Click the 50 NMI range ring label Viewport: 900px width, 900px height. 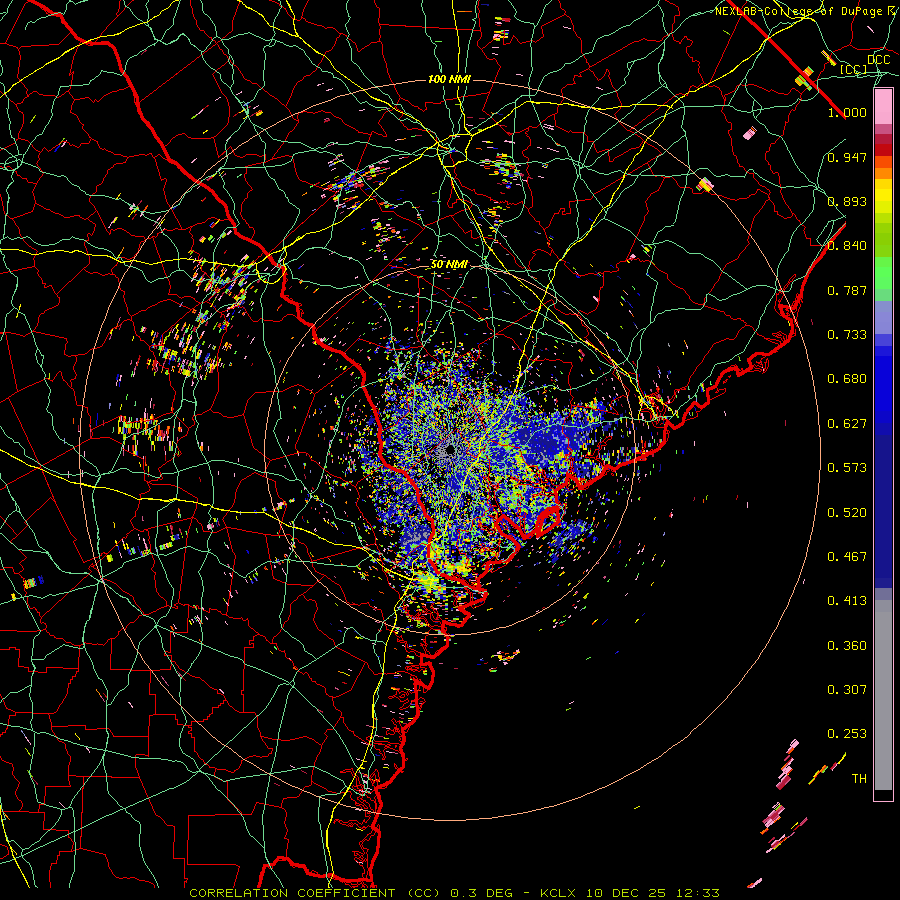click(x=449, y=265)
